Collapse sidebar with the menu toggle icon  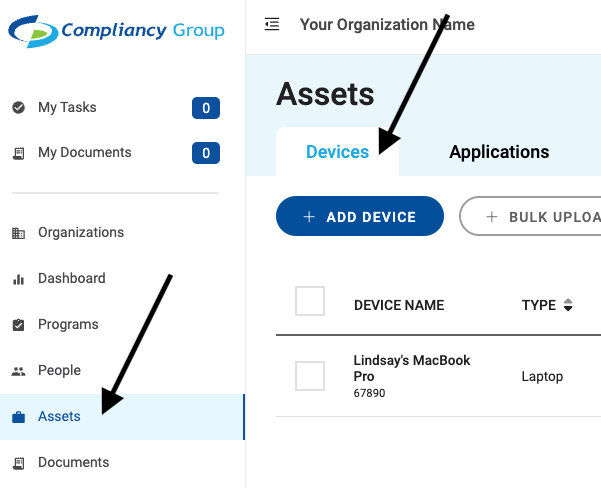tap(272, 24)
